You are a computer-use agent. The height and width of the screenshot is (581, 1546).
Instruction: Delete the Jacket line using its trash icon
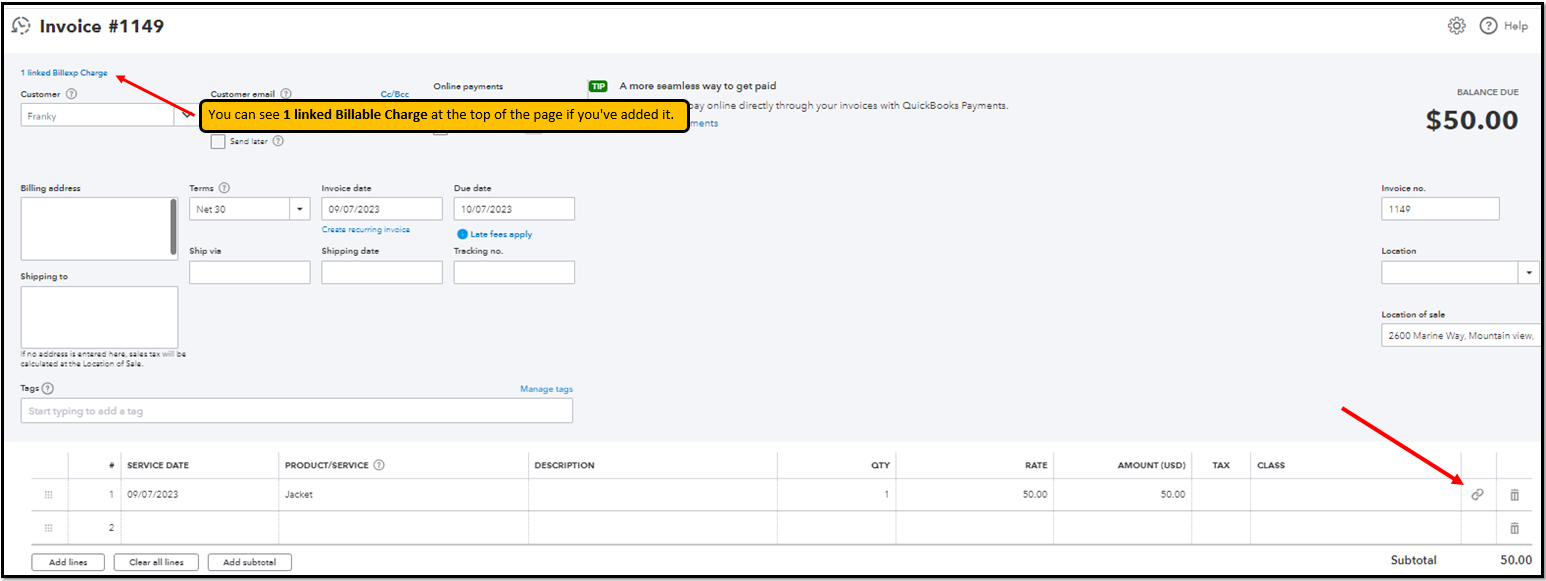[1517, 493]
